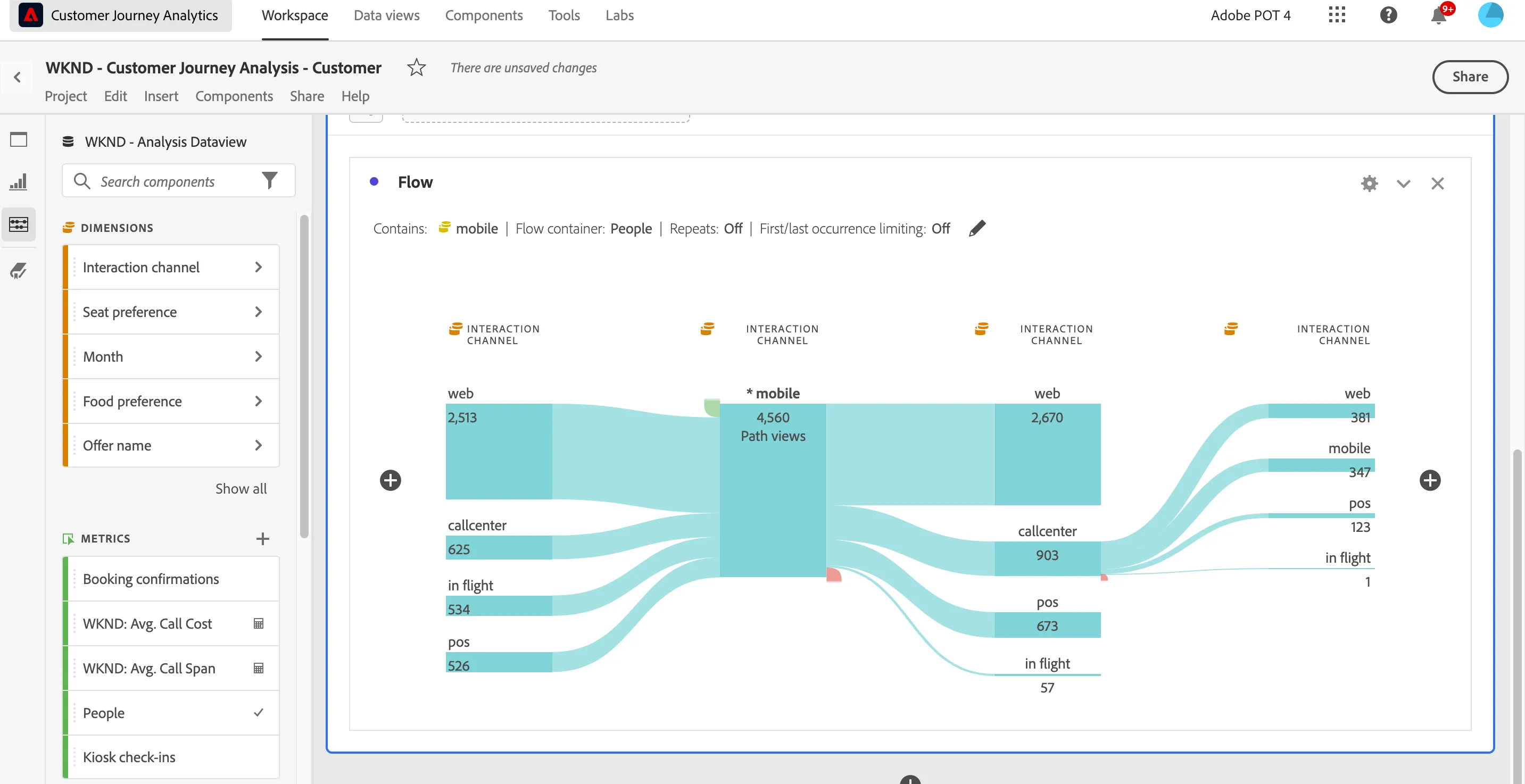Click the web 2,513 flow node

[x=499, y=452]
